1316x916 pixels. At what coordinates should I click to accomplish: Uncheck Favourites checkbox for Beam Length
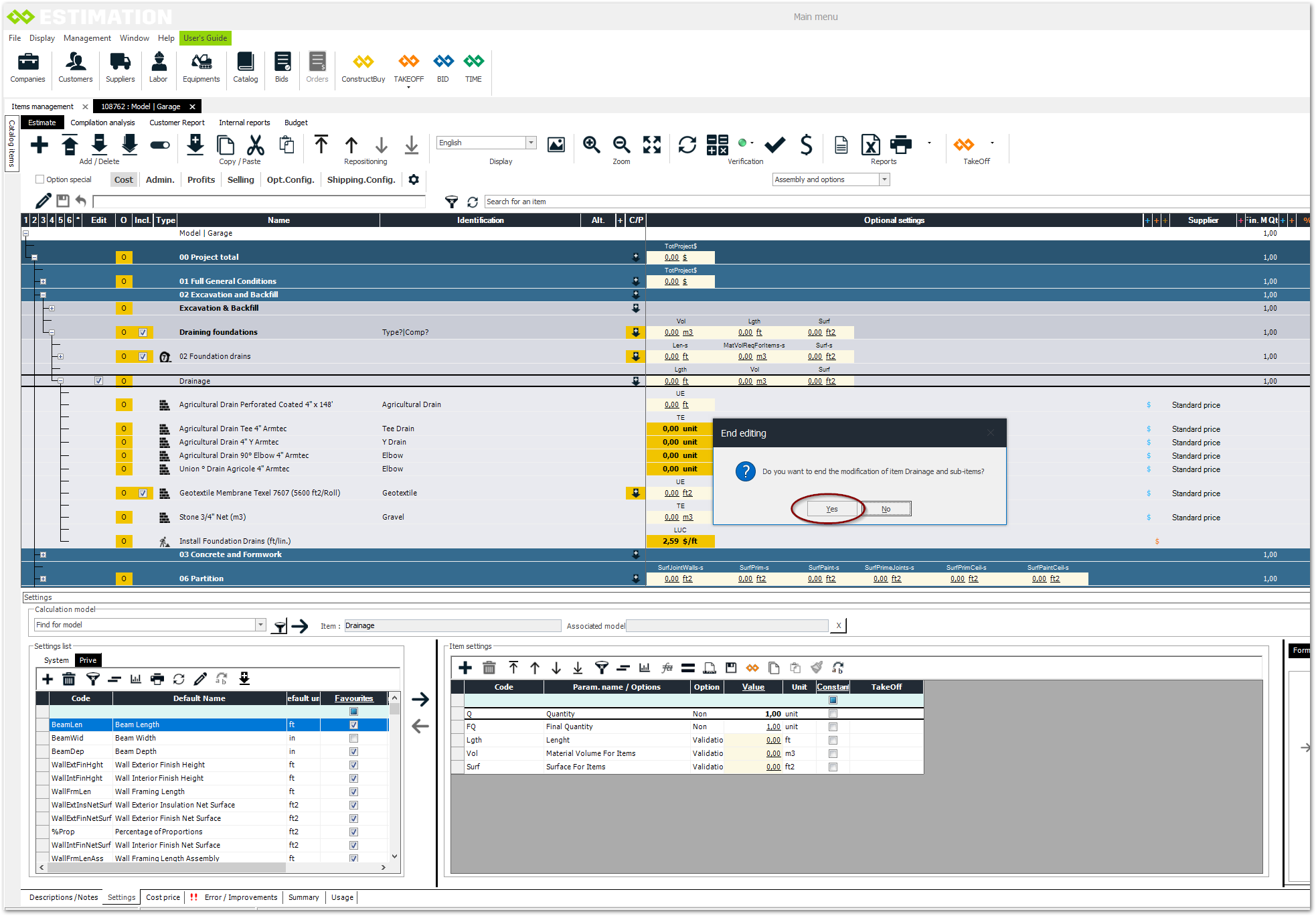pyautogui.click(x=353, y=724)
